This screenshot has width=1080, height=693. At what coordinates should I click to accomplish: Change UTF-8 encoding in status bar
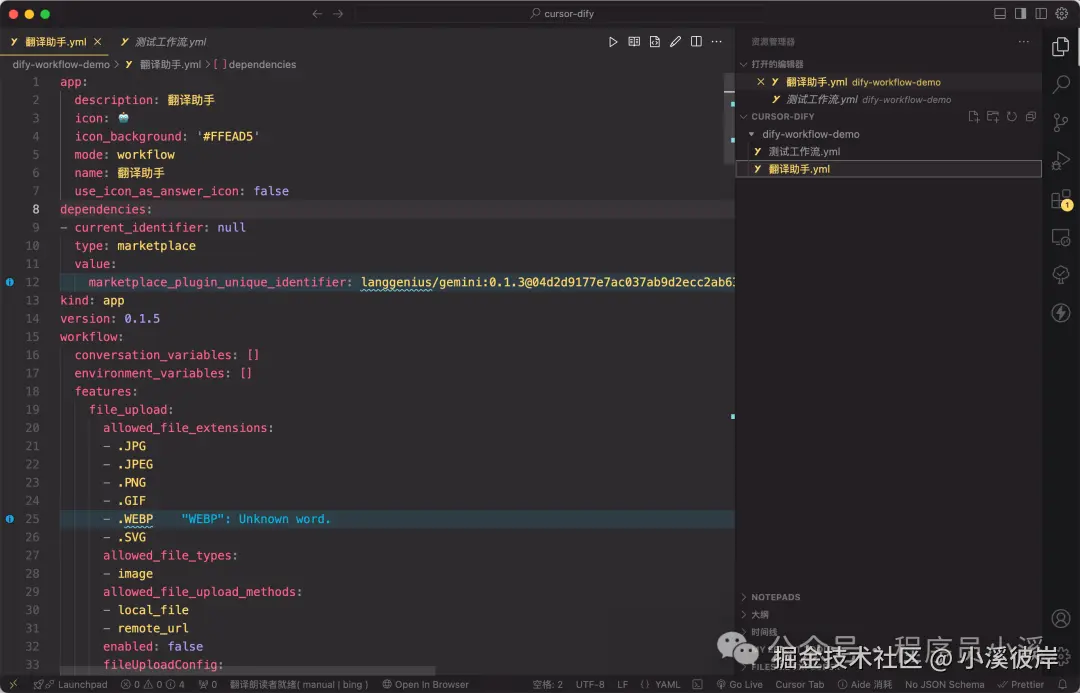[x=590, y=684]
